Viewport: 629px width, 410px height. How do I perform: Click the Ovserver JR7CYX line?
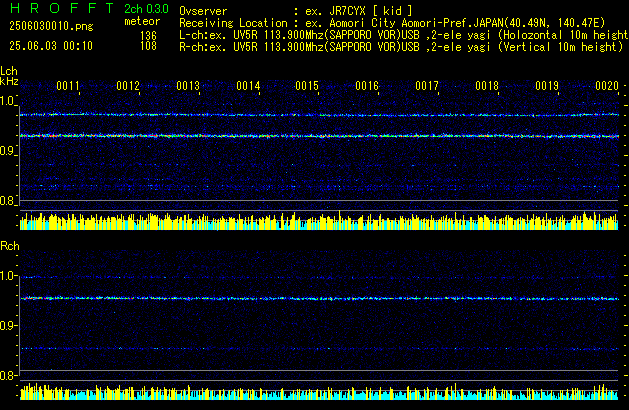click(x=296, y=11)
